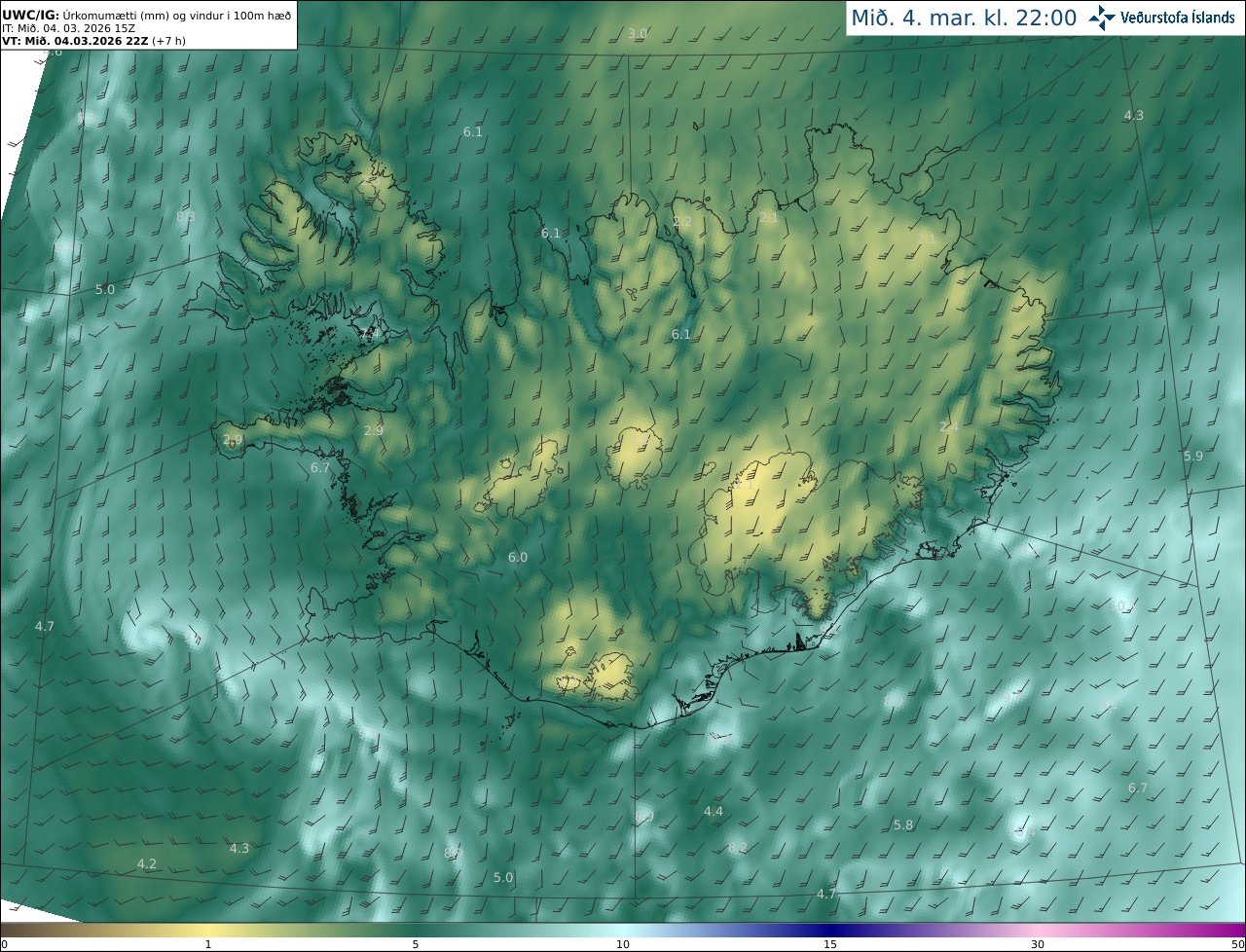Click the map value "4.4"
Viewport: 1246px width, 952px height.
point(714,811)
